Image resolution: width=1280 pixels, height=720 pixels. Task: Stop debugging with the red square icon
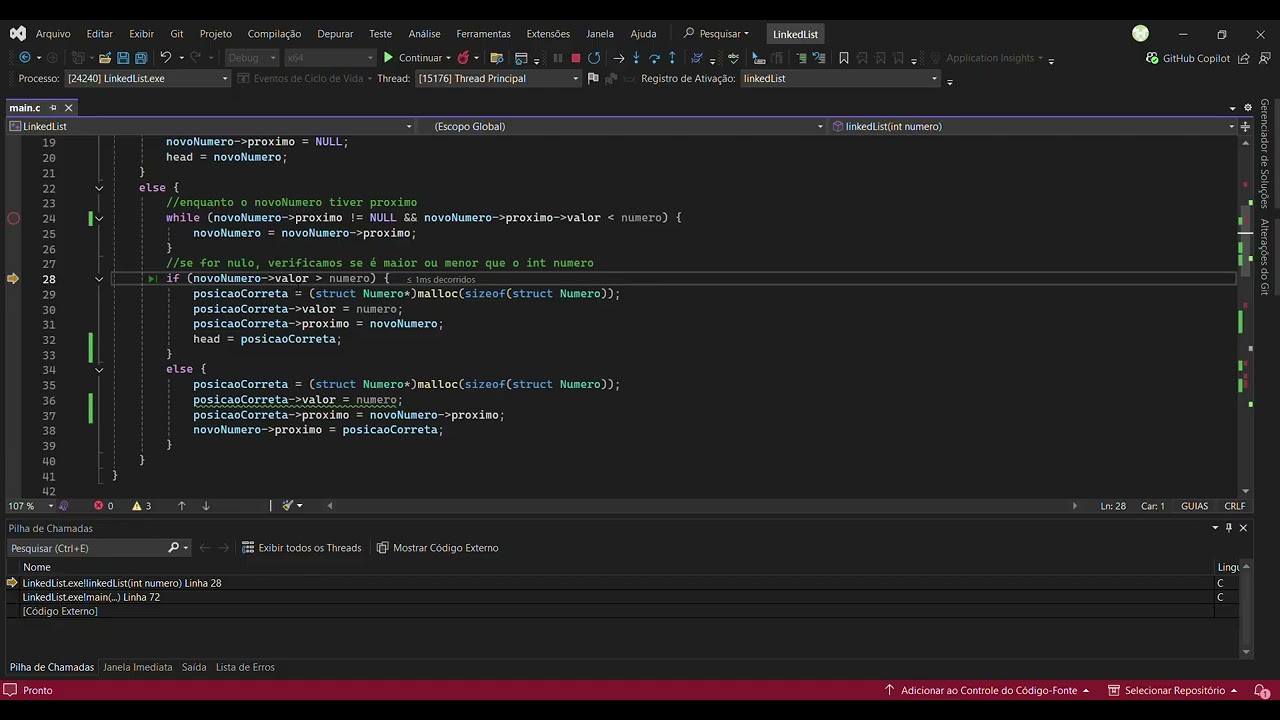point(576,58)
